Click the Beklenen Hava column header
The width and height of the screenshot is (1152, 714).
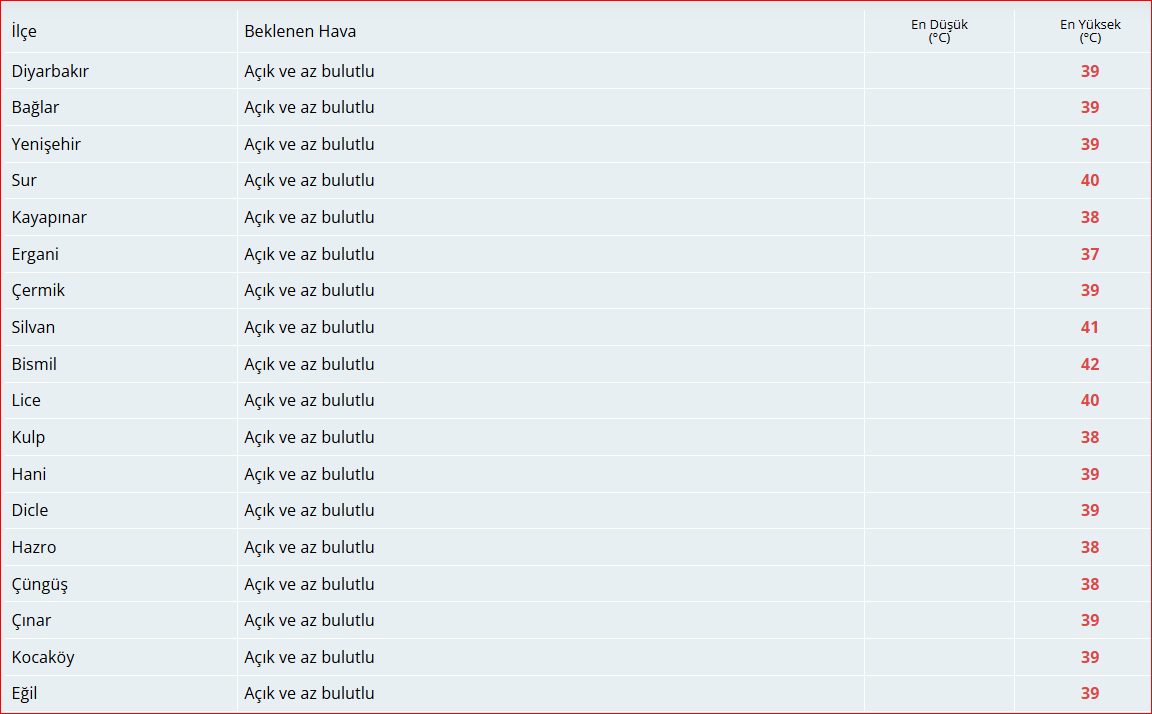[300, 32]
